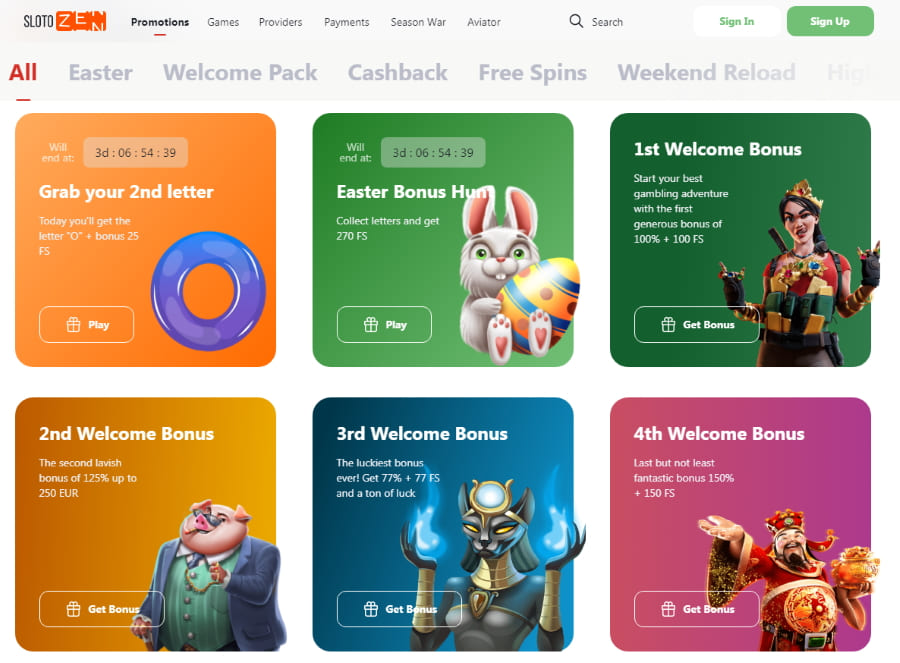This screenshot has height=663, width=900.
Task: Click the search magnifier icon
Action: coord(576,21)
